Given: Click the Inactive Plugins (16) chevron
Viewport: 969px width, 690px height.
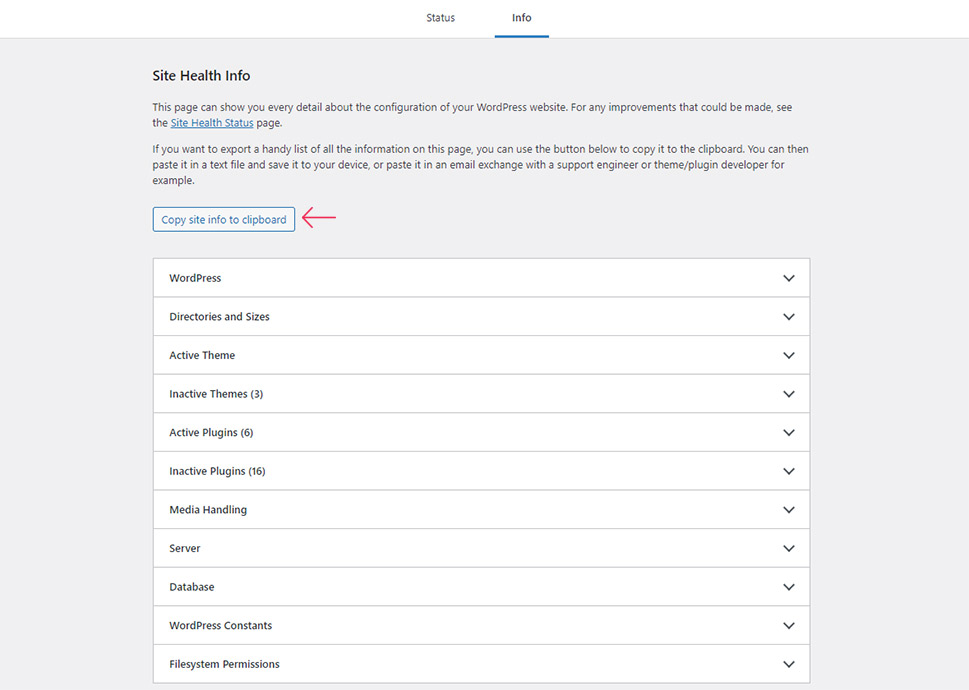Looking at the screenshot, I should point(789,471).
